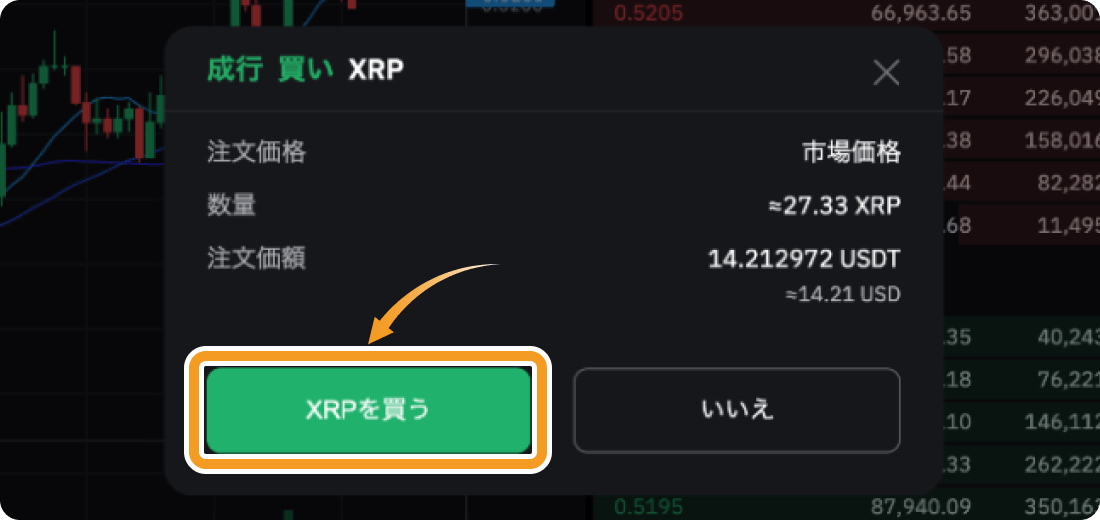This screenshot has width=1100, height=520.
Task: Click the ≈27.33 XRP quantity value
Action: click(834, 206)
